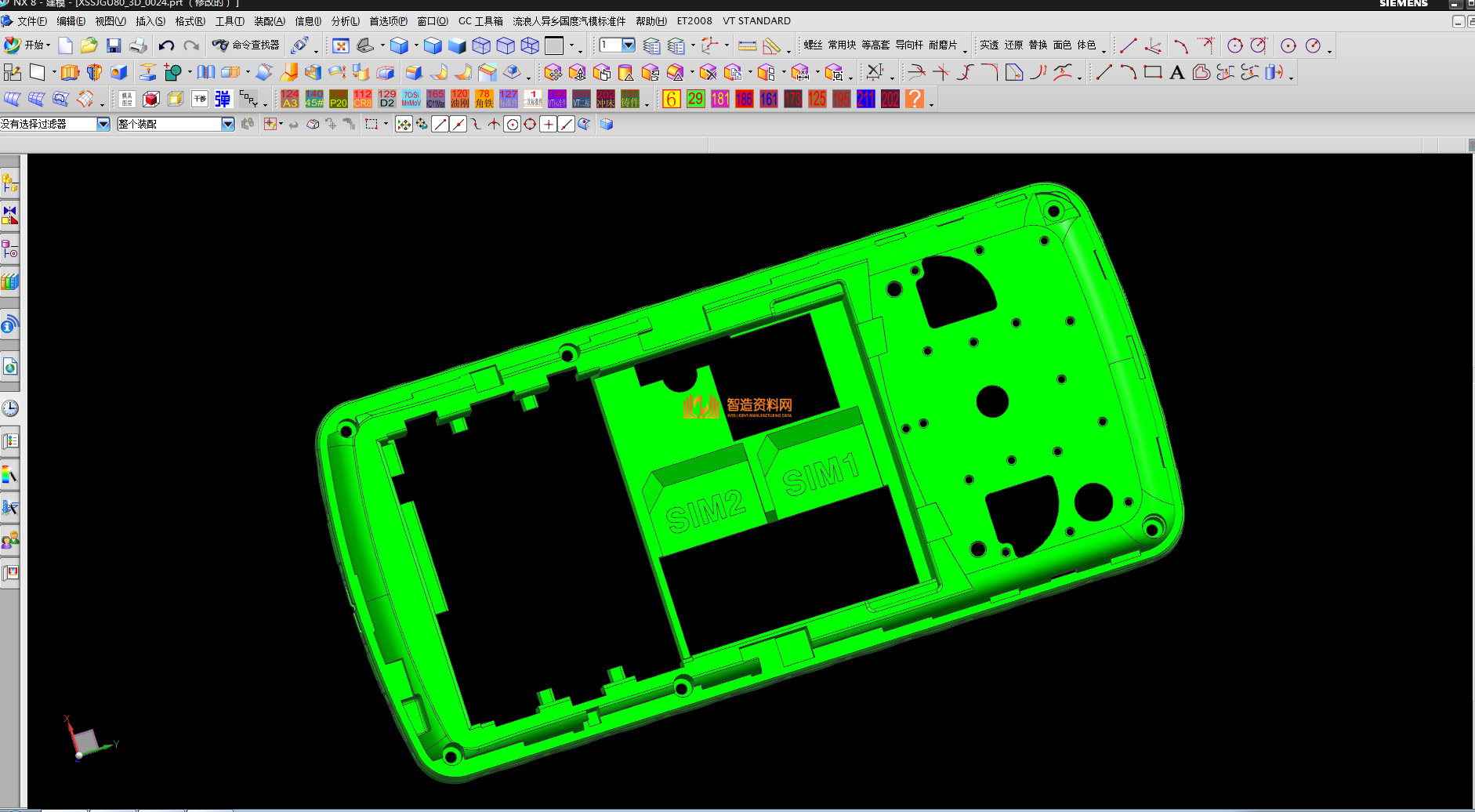The width and height of the screenshot is (1475, 812).
Task: Click the SIM1 label on the model
Action: point(820,475)
